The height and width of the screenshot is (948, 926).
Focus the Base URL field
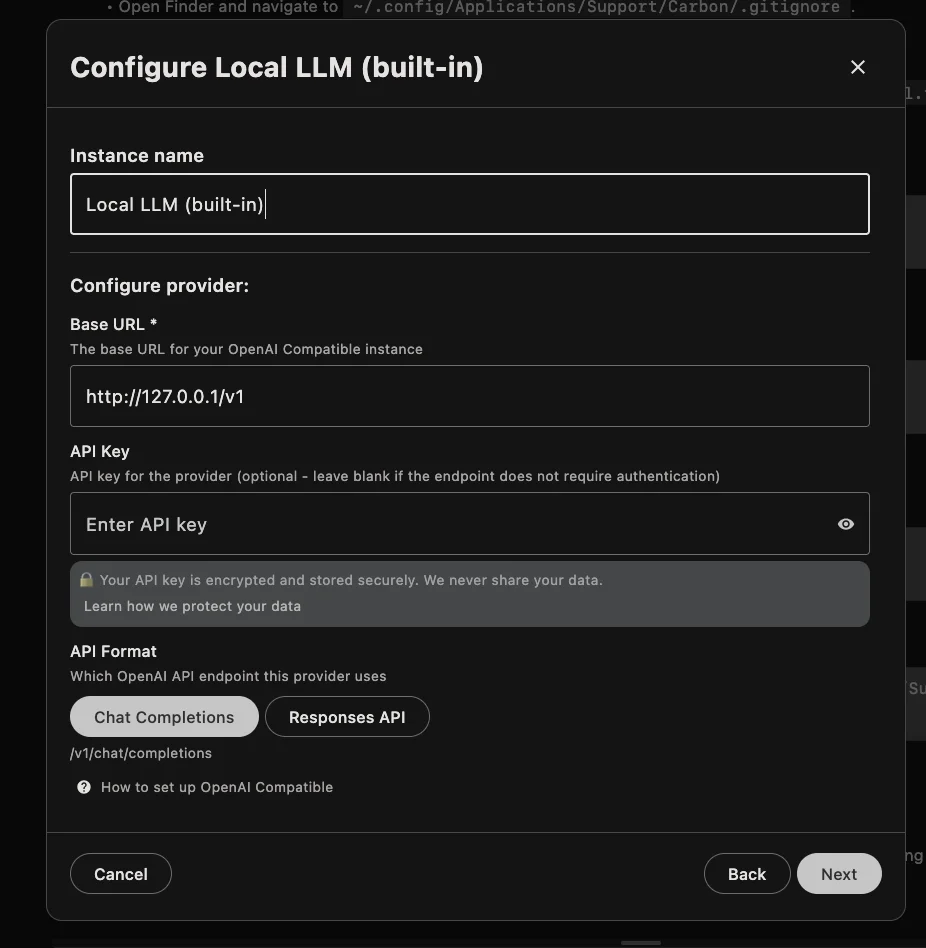pos(470,396)
